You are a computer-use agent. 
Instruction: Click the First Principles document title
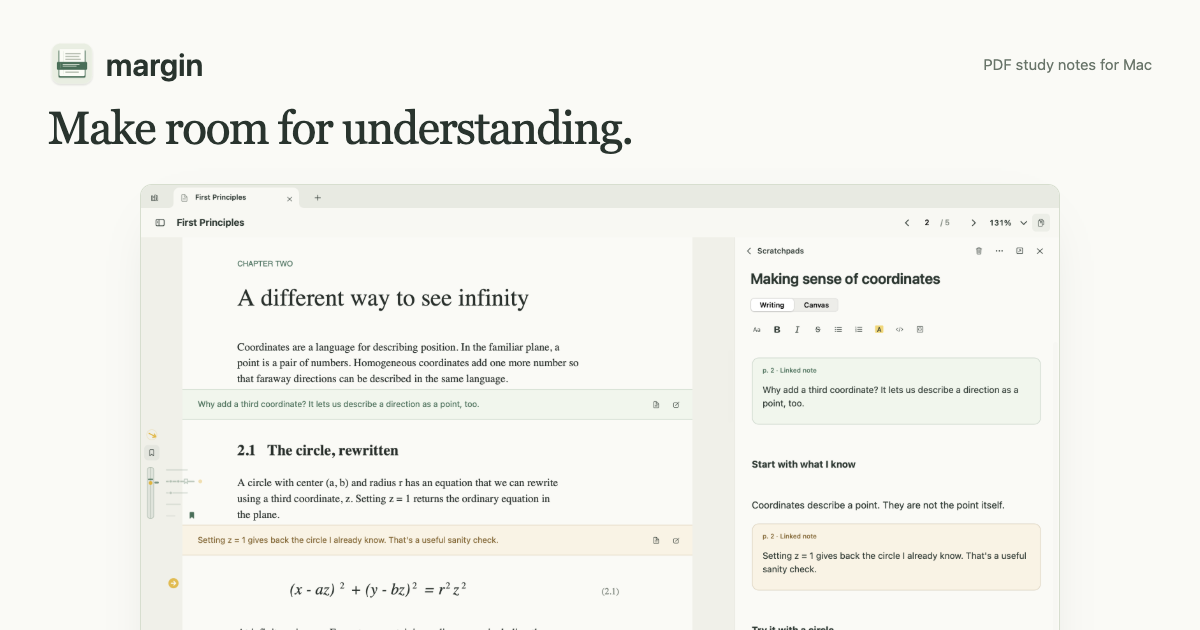pos(210,223)
